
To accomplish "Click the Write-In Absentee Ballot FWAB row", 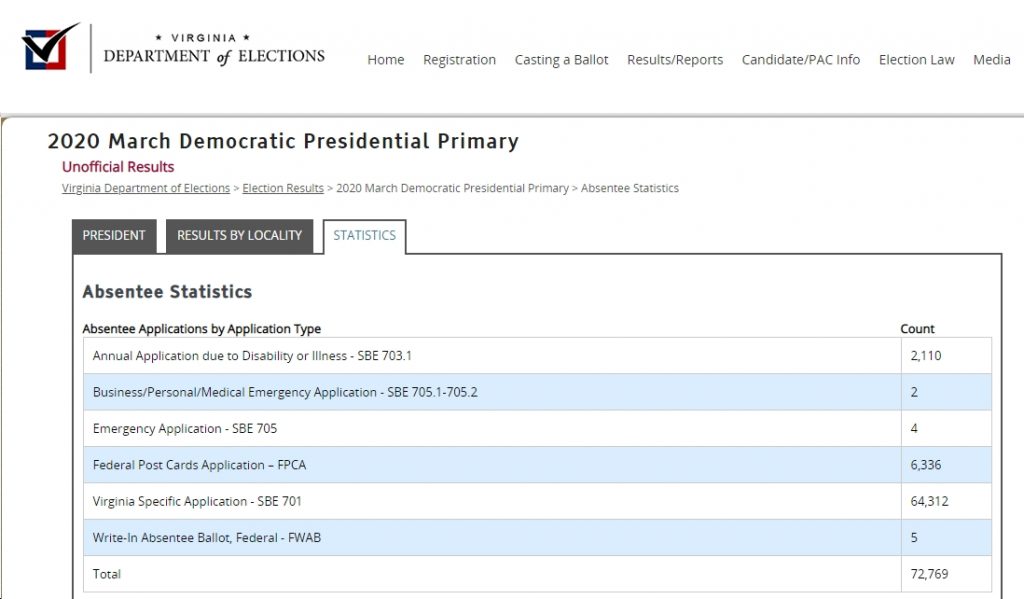I will click(537, 538).
